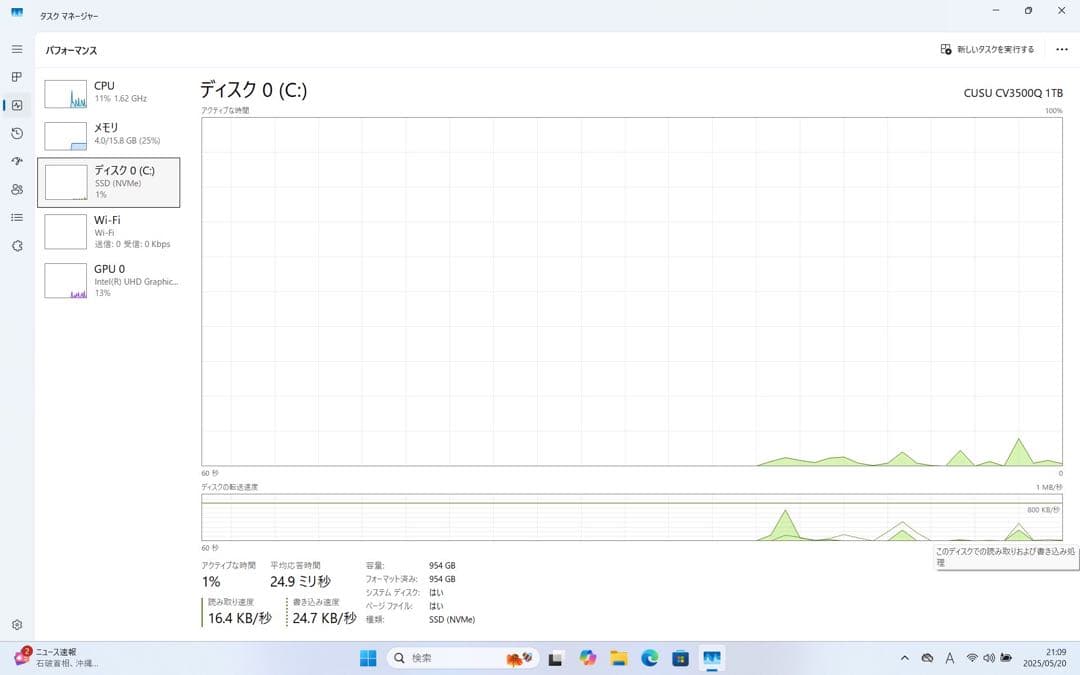This screenshot has width=1080, height=675.
Task: Open Services view in the sidebar
Action: coord(16,245)
